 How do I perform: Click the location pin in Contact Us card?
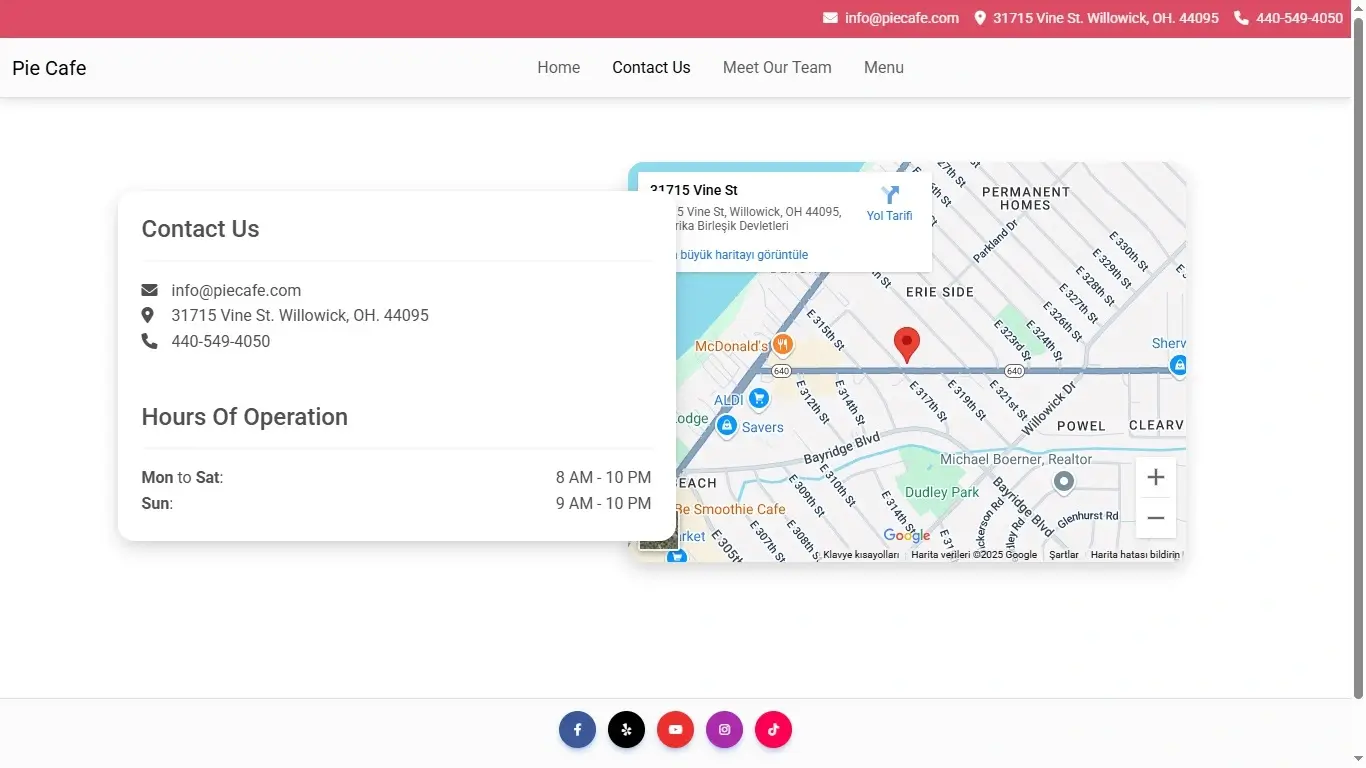(148, 315)
